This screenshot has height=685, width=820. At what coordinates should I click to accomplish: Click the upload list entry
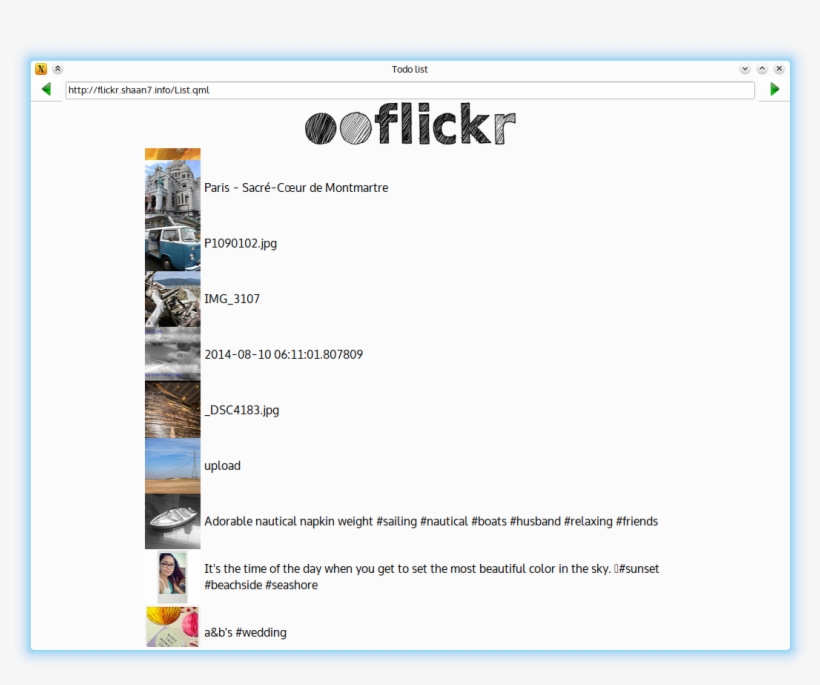pos(223,465)
